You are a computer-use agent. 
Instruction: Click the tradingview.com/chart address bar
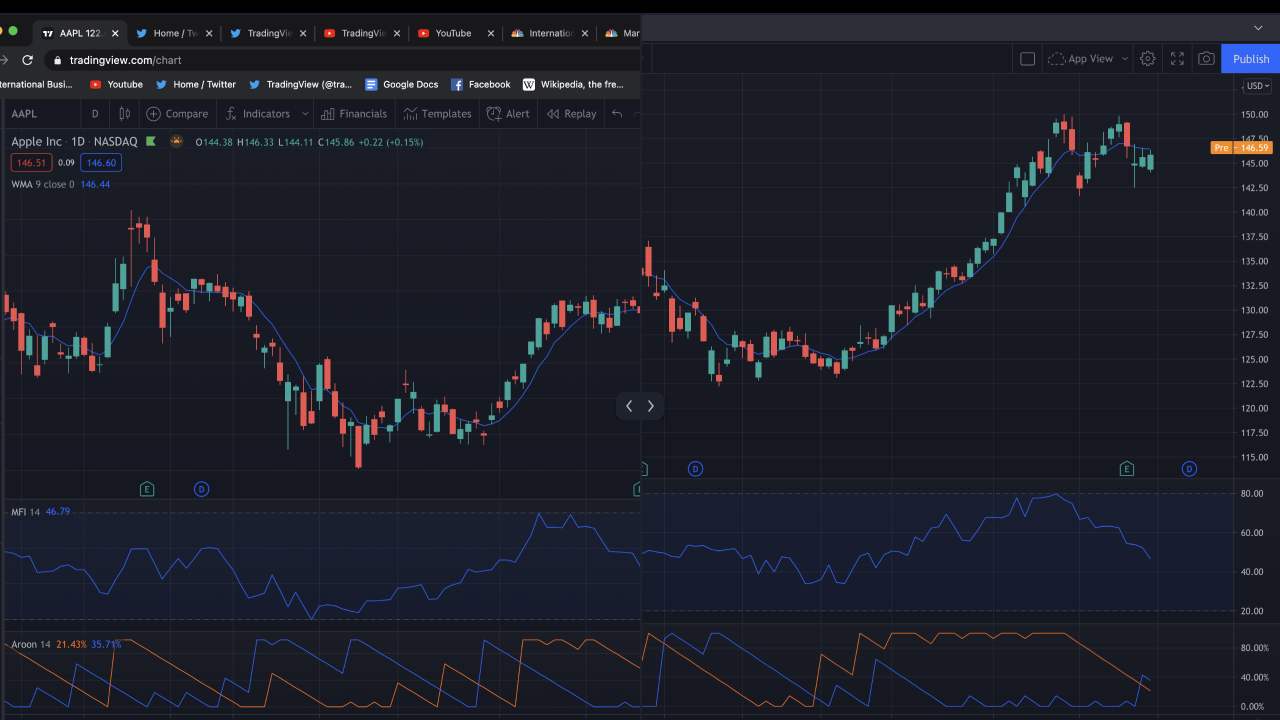[x=125, y=60]
